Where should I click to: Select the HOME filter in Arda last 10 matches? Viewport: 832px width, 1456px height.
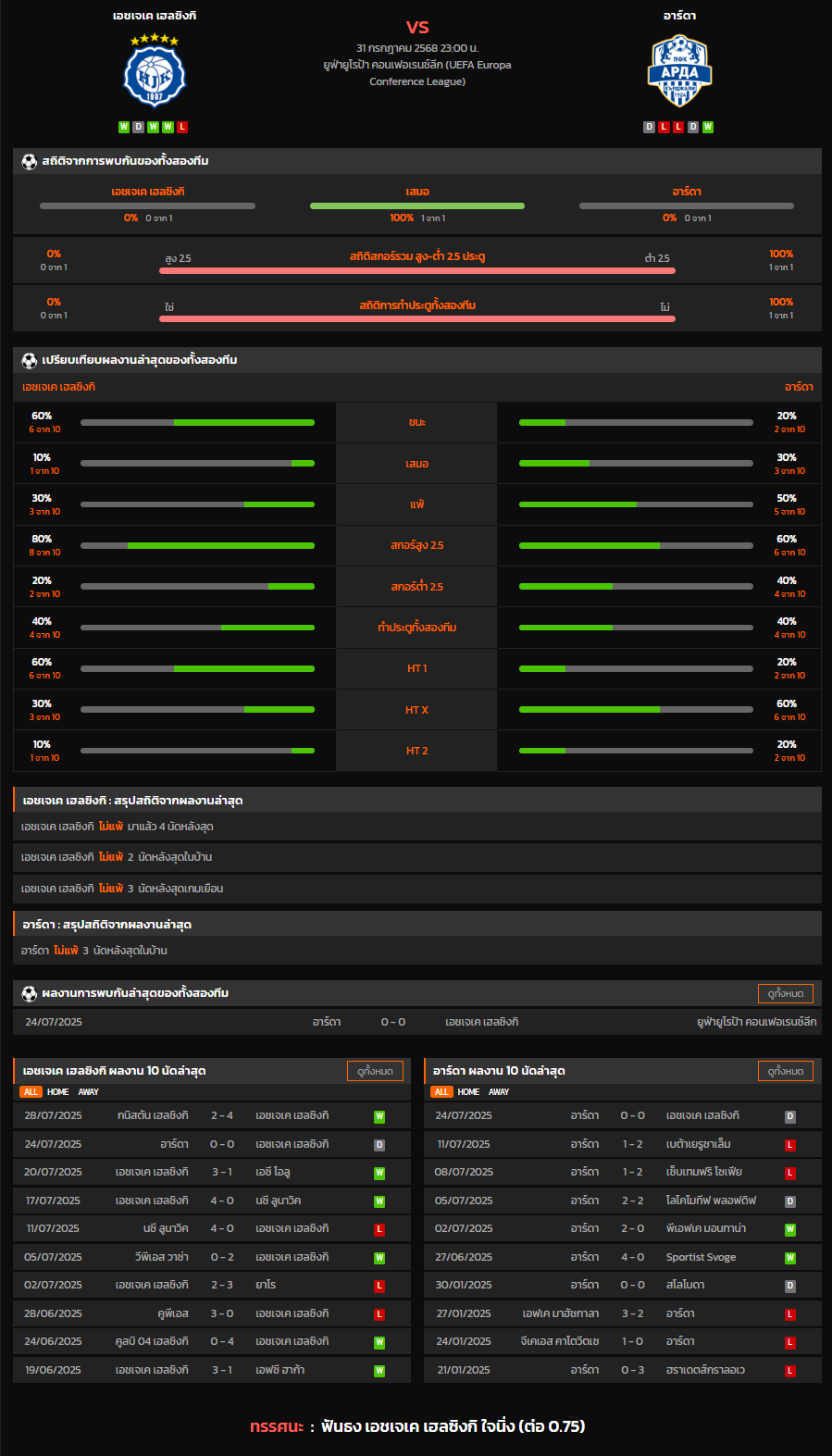point(468,1092)
